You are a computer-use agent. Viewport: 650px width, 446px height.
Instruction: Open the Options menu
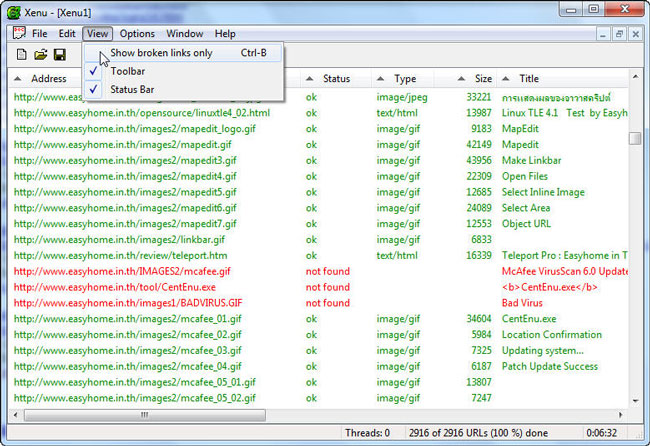[x=137, y=34]
